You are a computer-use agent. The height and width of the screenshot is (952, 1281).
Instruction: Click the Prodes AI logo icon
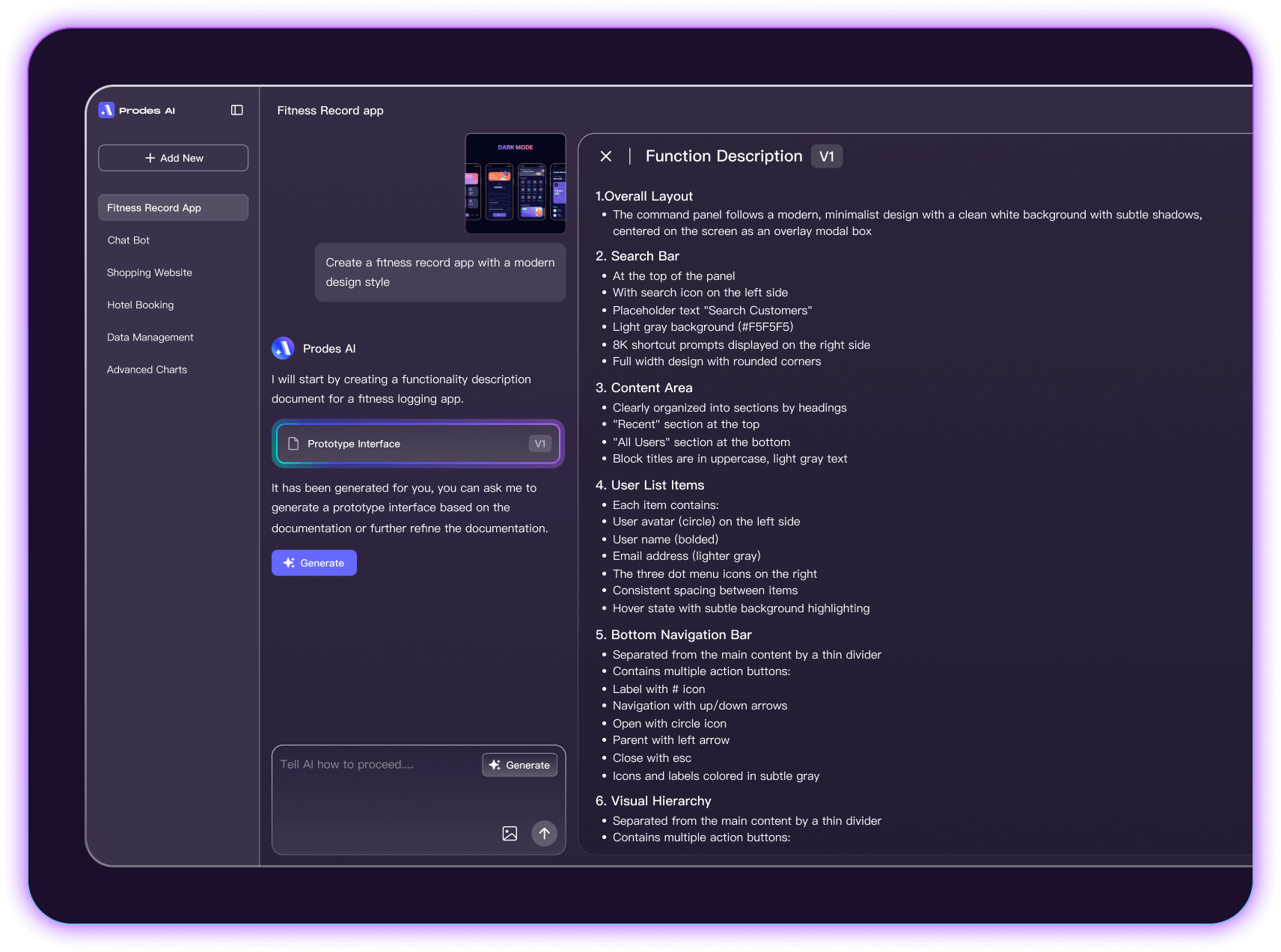[x=107, y=110]
